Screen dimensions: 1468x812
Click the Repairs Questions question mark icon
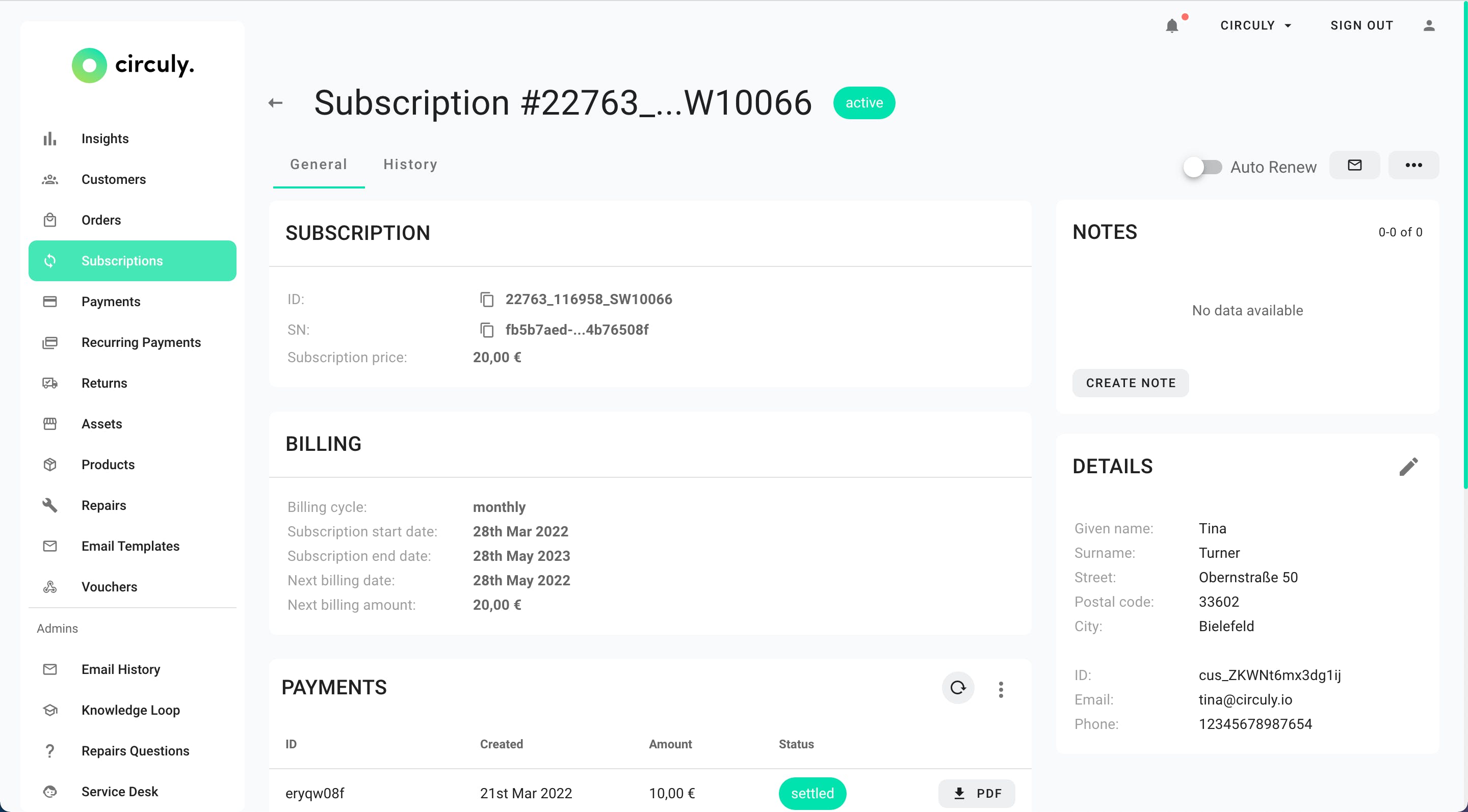(x=50, y=751)
